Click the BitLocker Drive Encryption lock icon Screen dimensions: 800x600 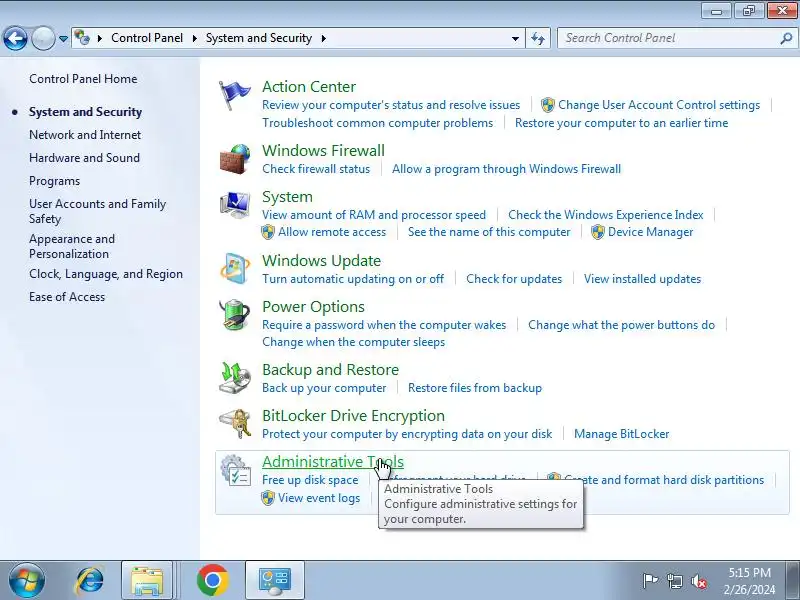(x=235, y=423)
